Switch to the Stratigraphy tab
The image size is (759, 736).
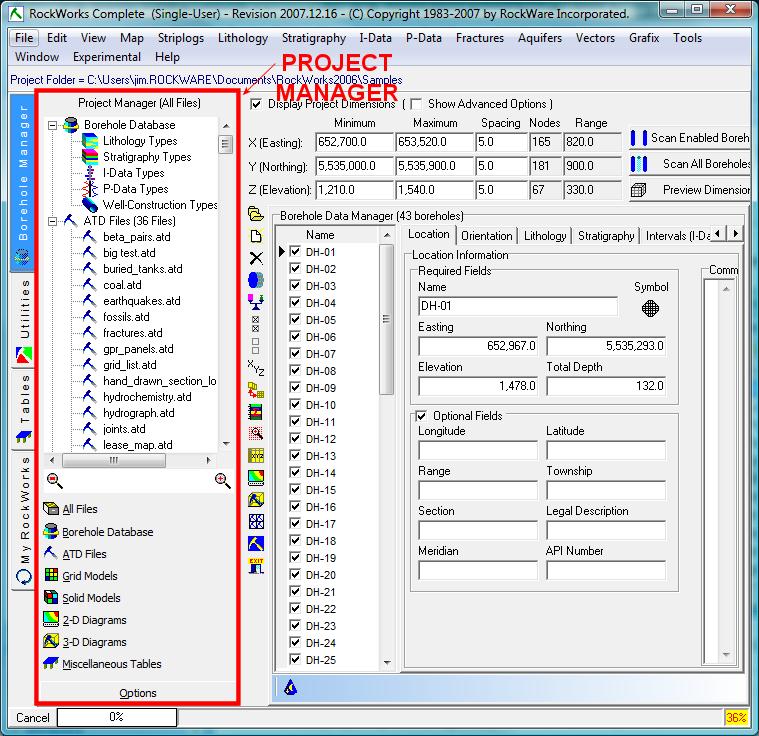point(606,236)
